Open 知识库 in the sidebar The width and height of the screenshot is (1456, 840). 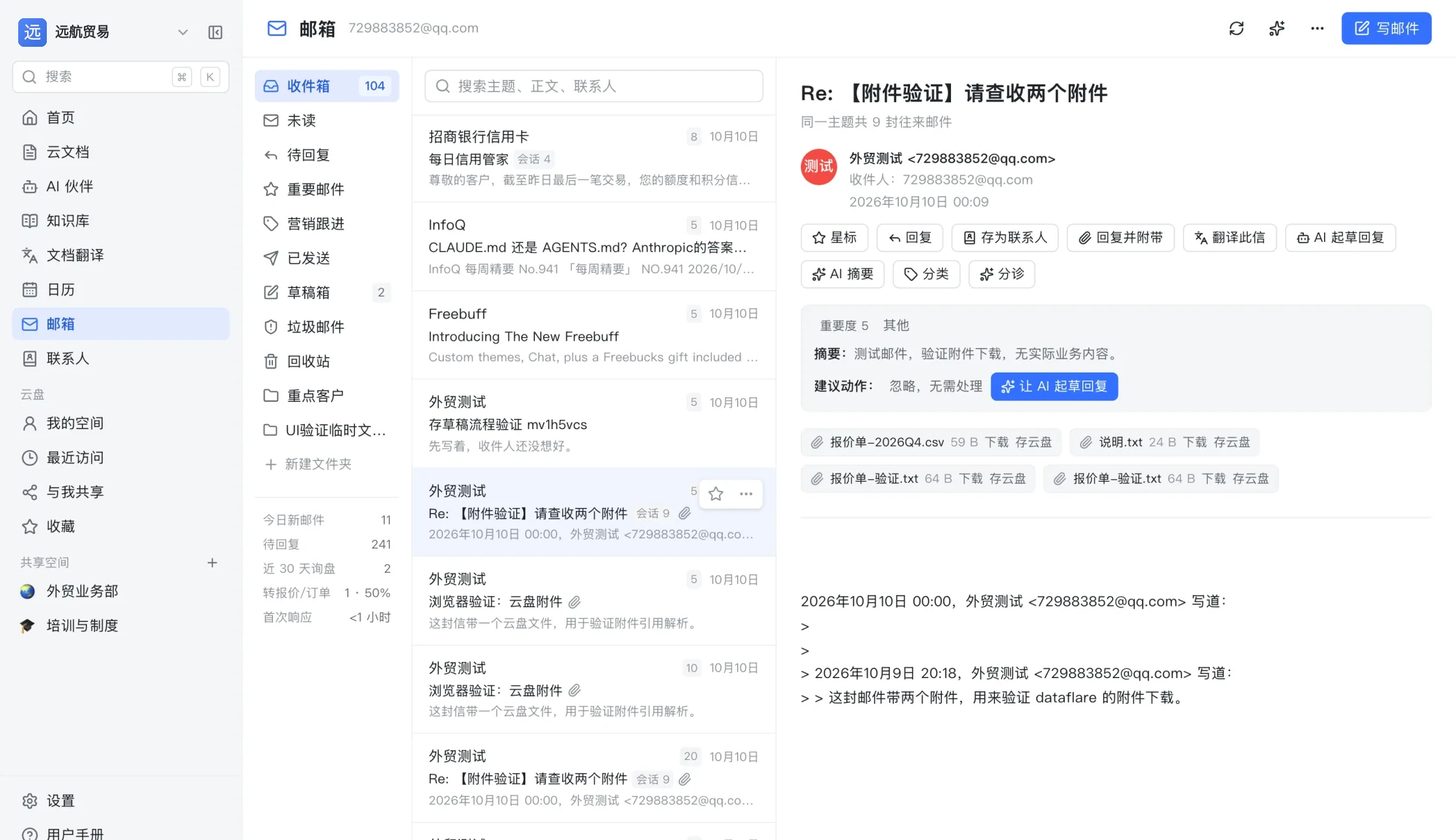[121, 221]
